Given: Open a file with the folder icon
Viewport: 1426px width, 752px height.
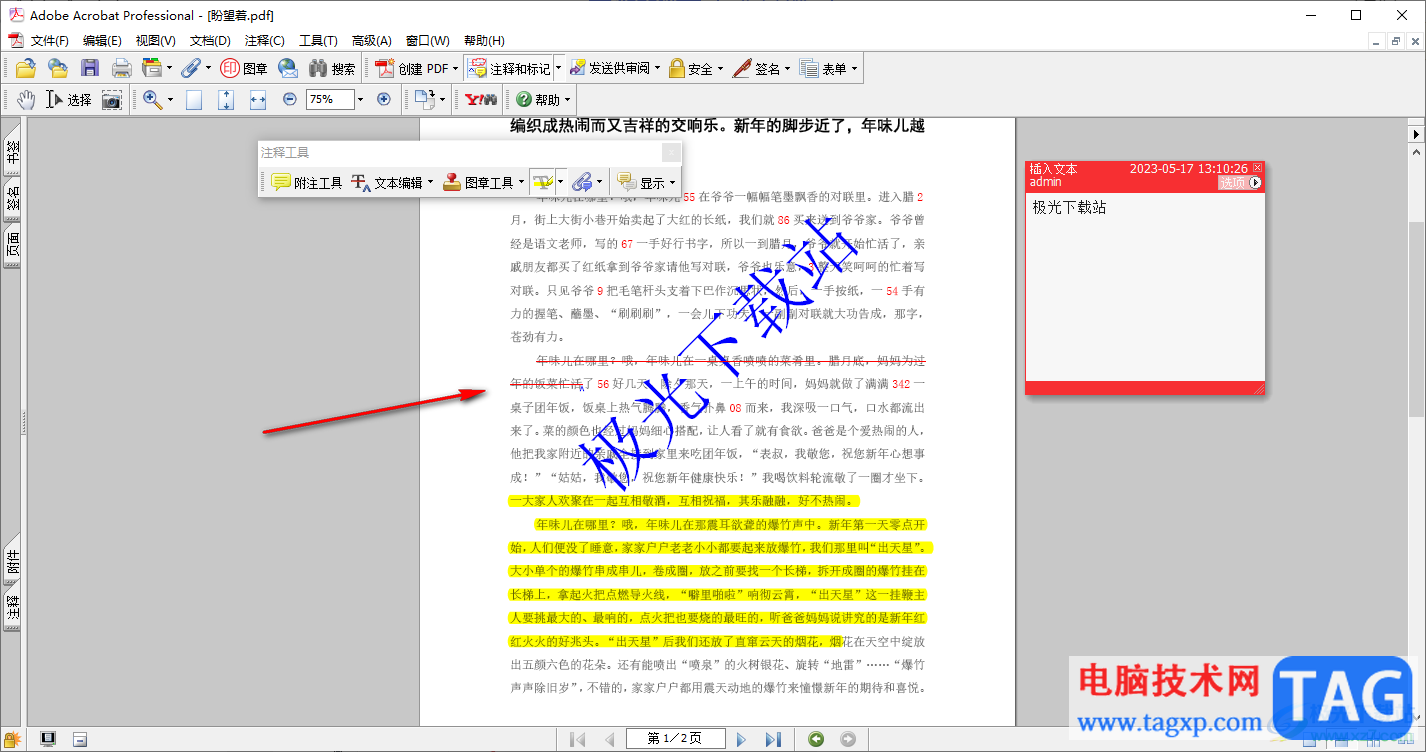Looking at the screenshot, I should point(26,68).
